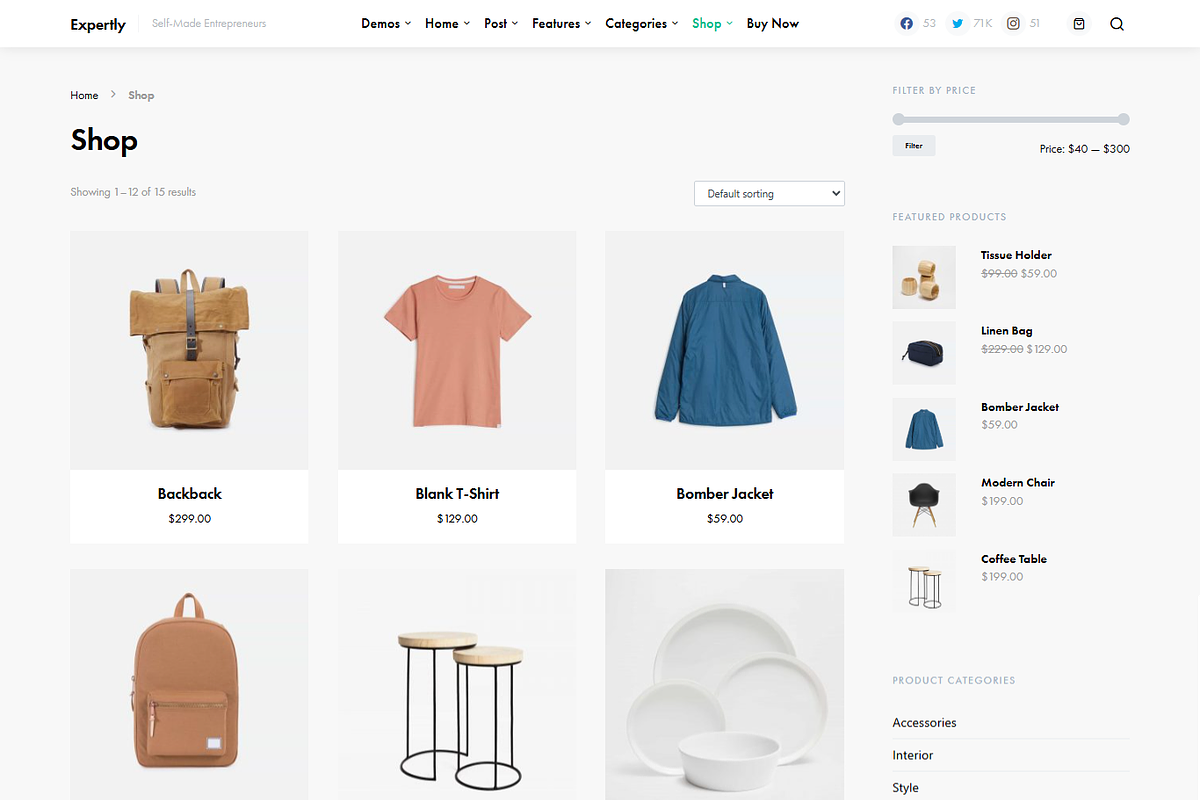Open the Default sorting dropdown

[x=769, y=193]
